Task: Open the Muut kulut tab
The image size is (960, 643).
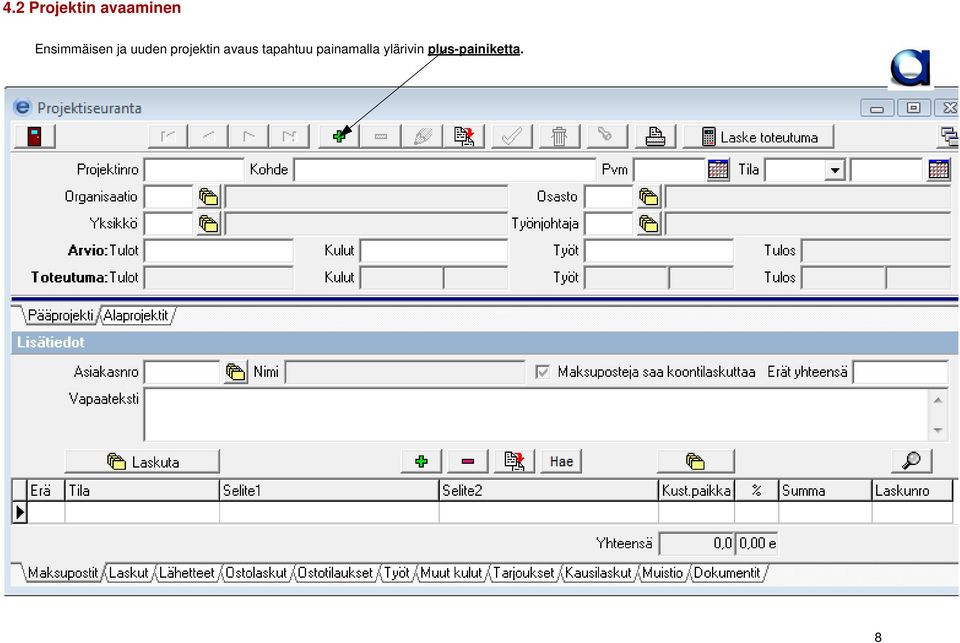Action: [451, 573]
